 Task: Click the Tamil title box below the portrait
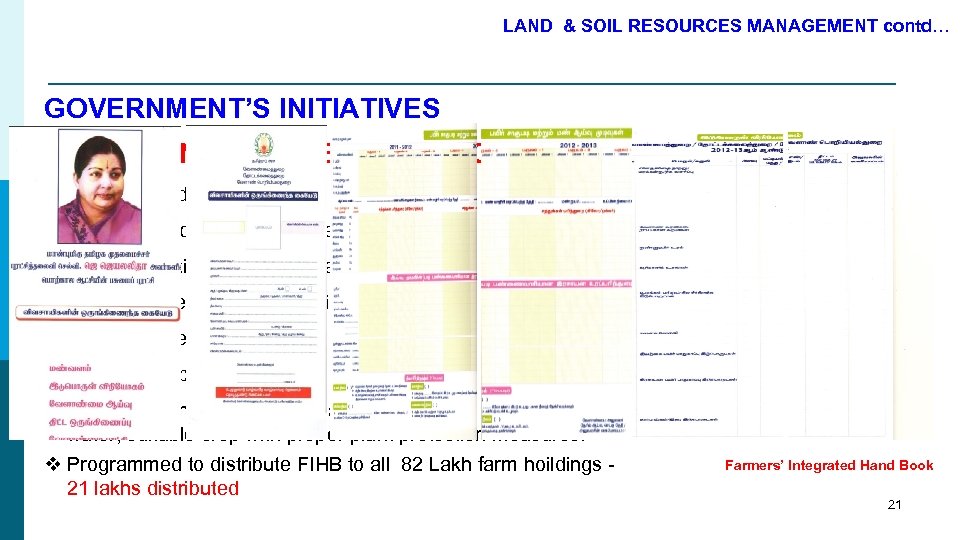98,313
